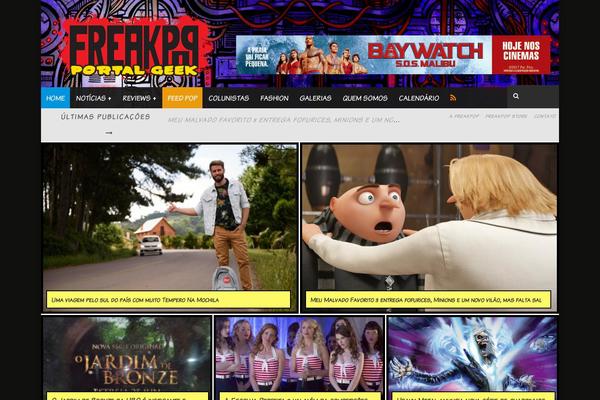The height and width of the screenshot is (400, 600).
Task: Open the Meu Malvado Favorito 3 article title
Action: [x=426, y=300]
